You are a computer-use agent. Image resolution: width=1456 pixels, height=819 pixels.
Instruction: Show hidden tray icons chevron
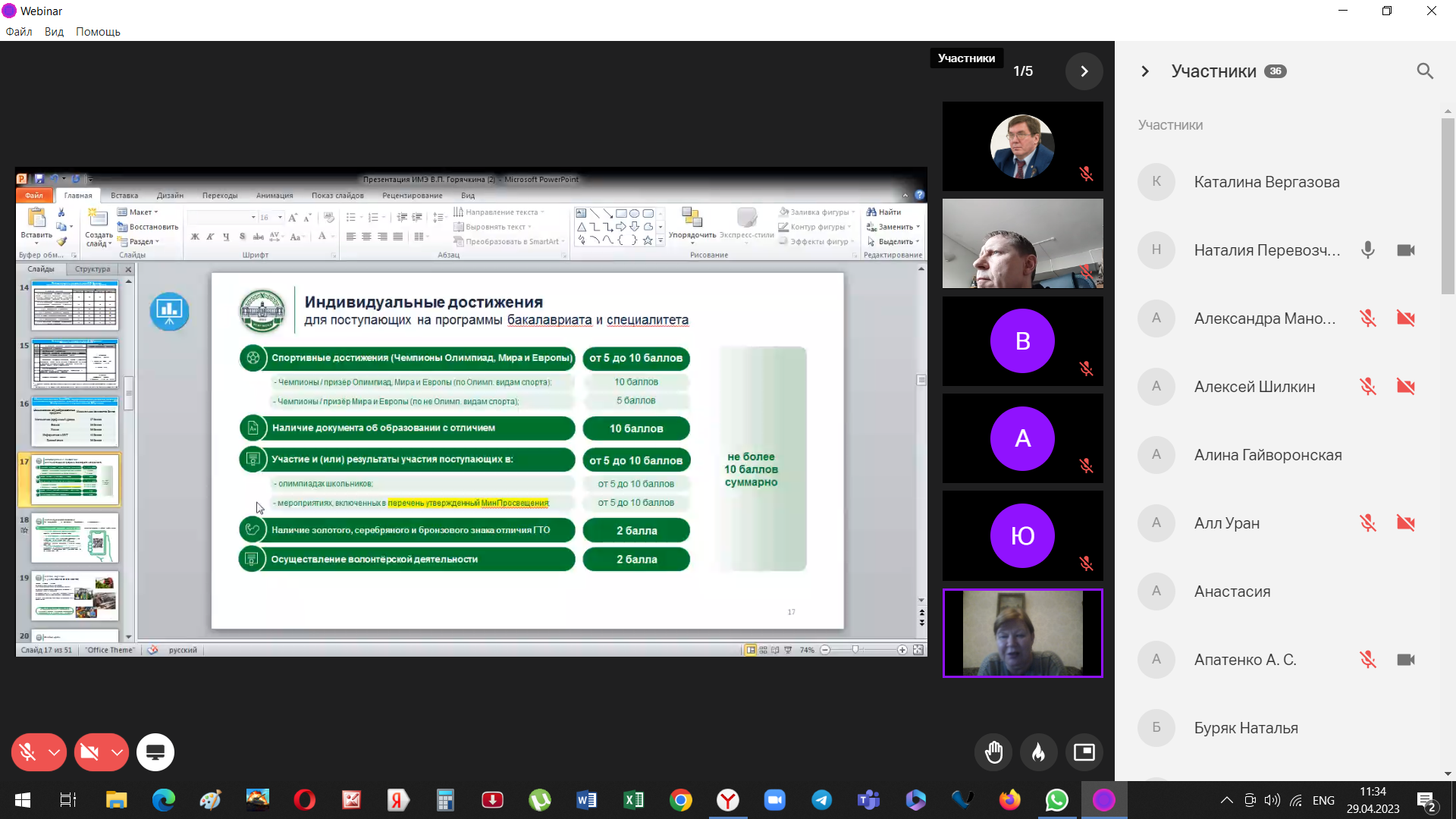1226,800
